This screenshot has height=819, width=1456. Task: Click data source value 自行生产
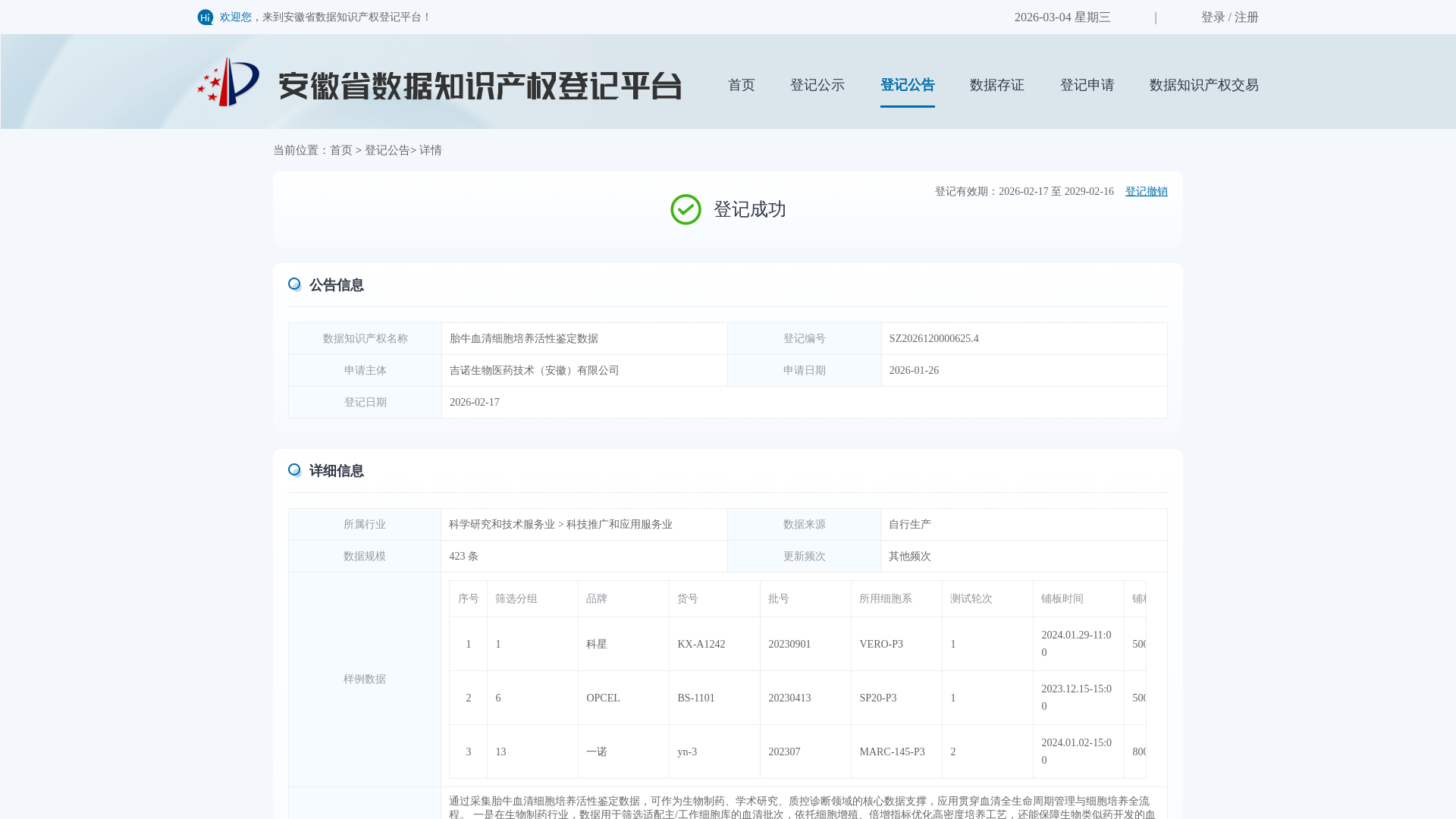coord(909,525)
